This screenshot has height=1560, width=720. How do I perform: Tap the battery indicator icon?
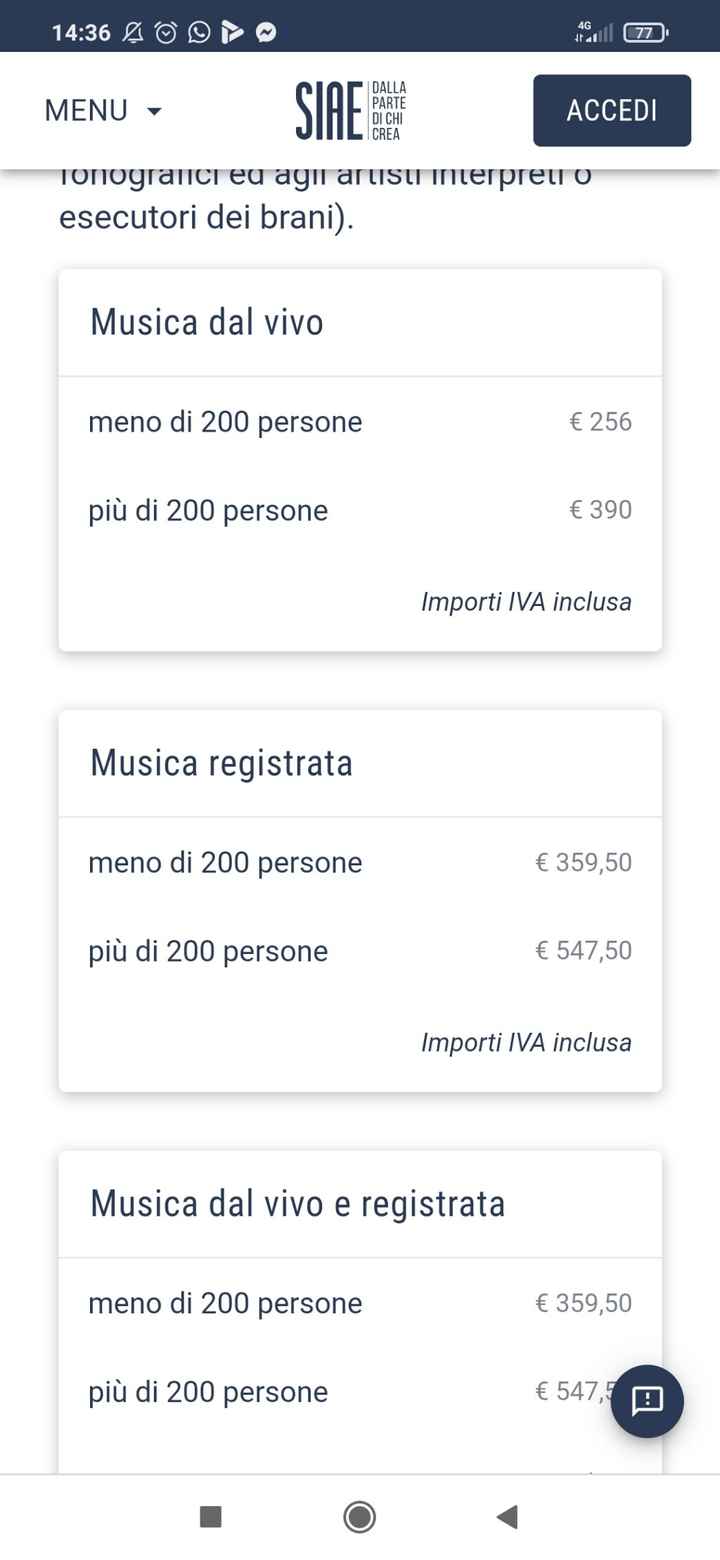click(x=645, y=33)
